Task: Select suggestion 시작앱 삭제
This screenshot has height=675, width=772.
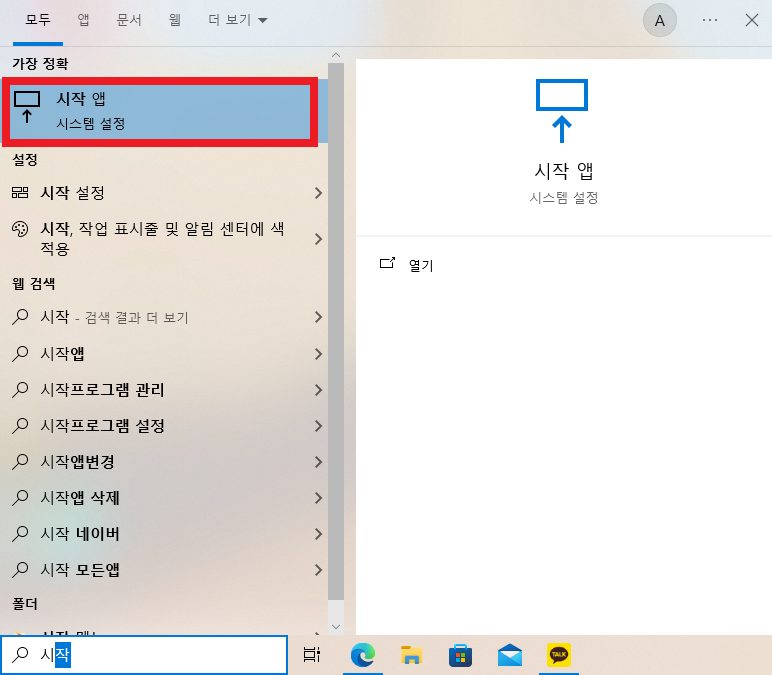Action: pos(164,497)
